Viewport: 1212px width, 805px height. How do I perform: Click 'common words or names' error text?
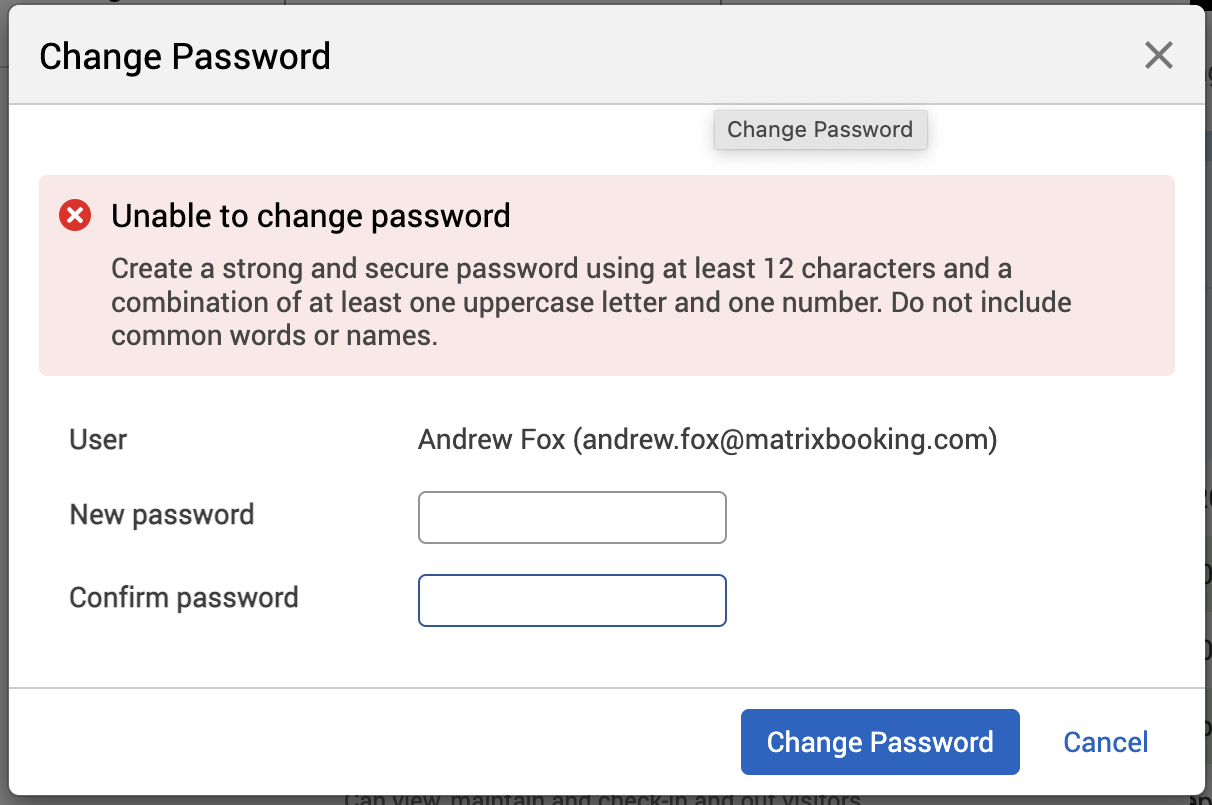(272, 336)
